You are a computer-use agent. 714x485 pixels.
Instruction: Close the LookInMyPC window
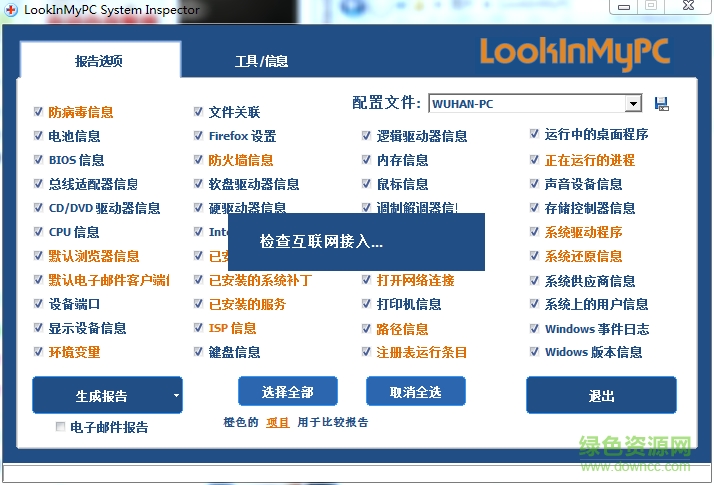click(x=688, y=5)
